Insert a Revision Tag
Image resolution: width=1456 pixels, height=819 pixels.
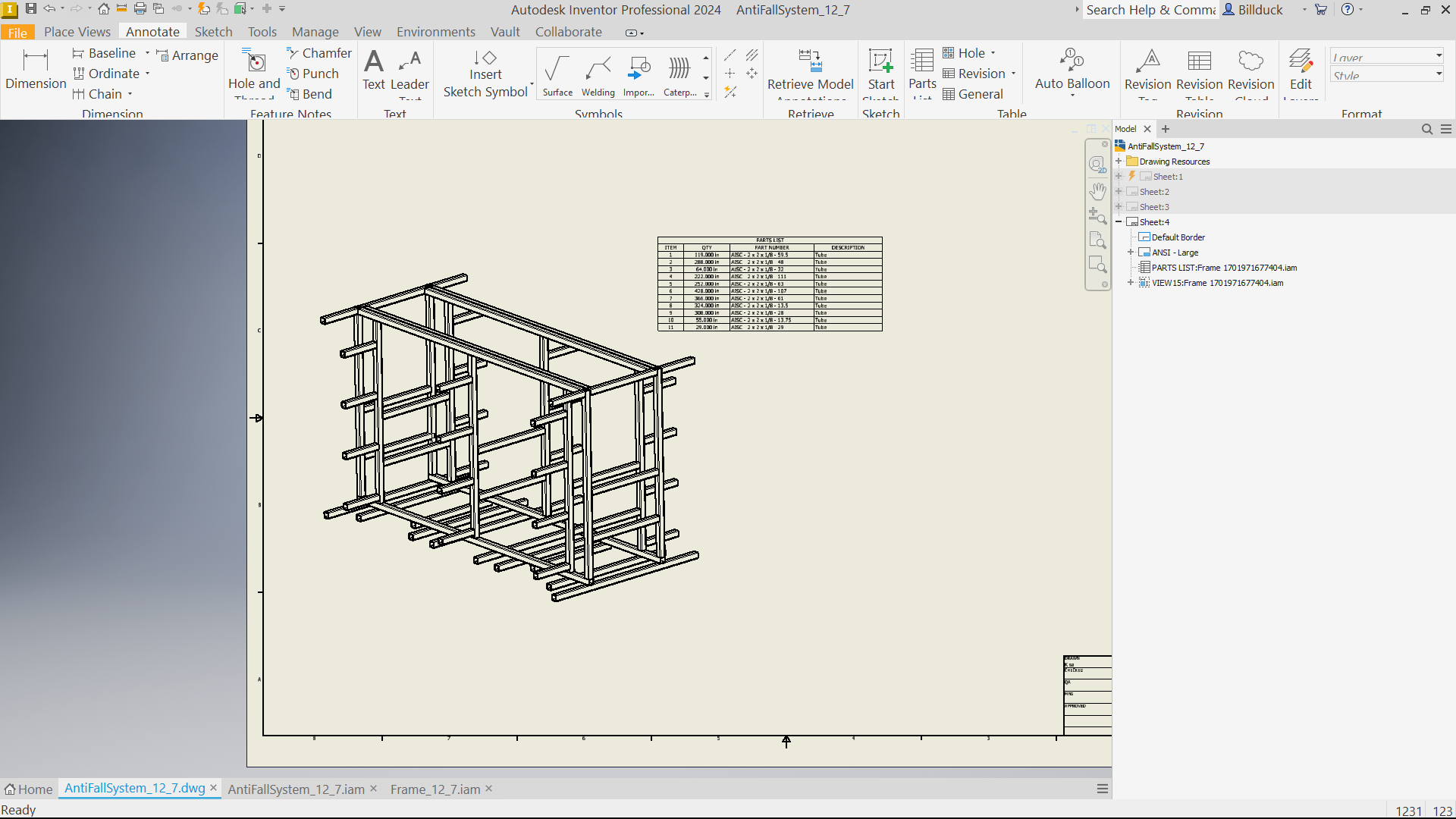click(1147, 72)
